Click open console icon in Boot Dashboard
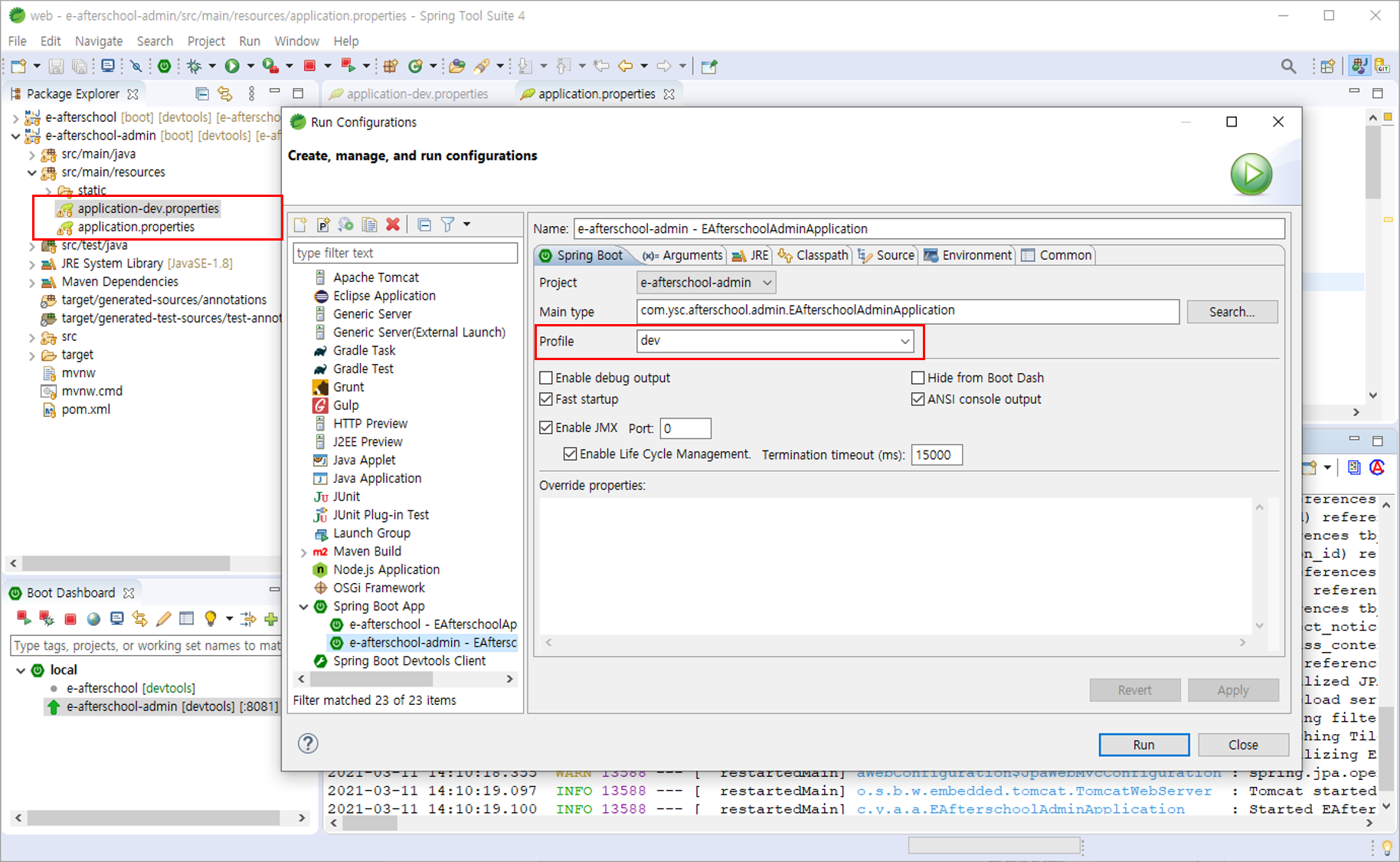The image size is (1400, 862). [x=116, y=619]
